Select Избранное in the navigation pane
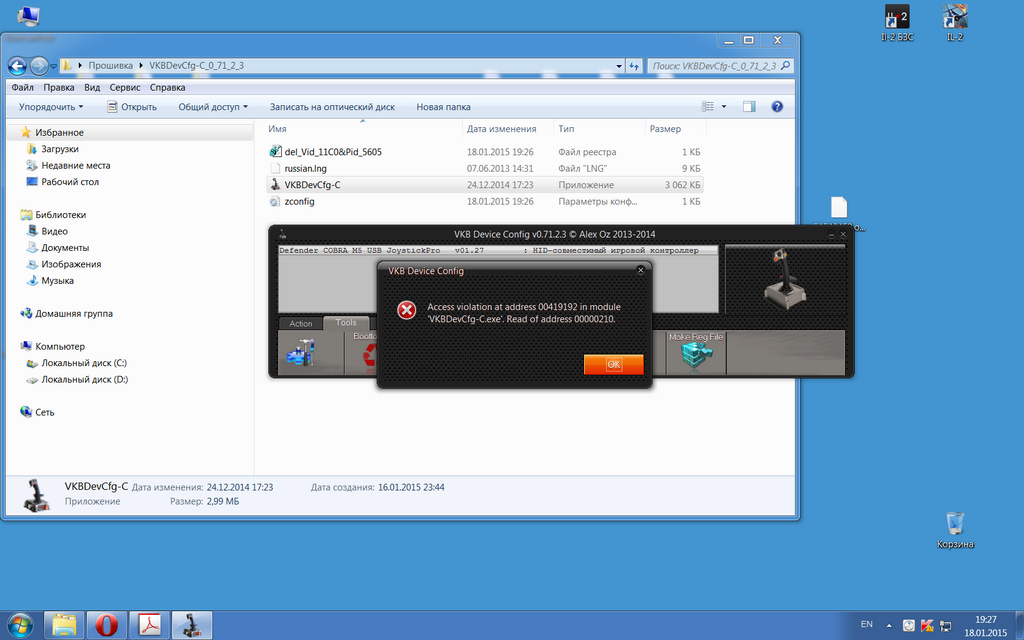Viewport: 1024px width, 640px height. pyautogui.click(x=59, y=133)
